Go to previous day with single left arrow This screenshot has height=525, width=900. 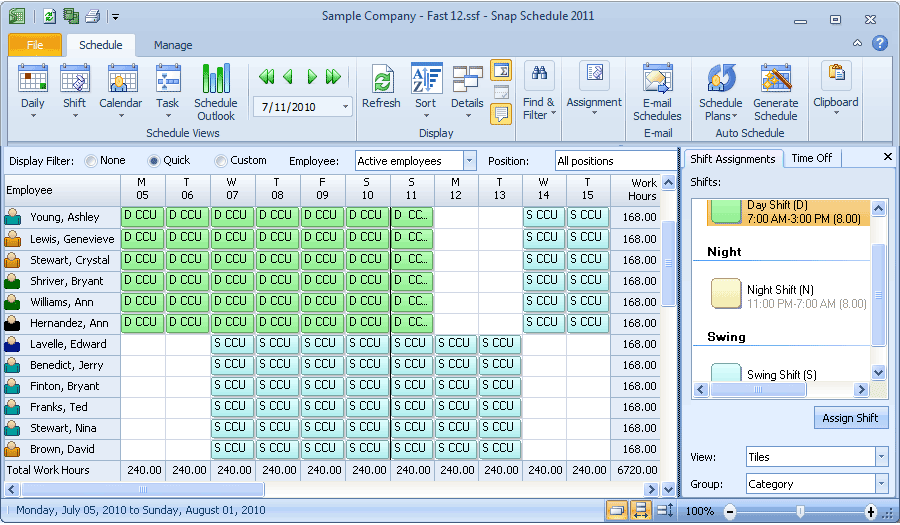288,76
